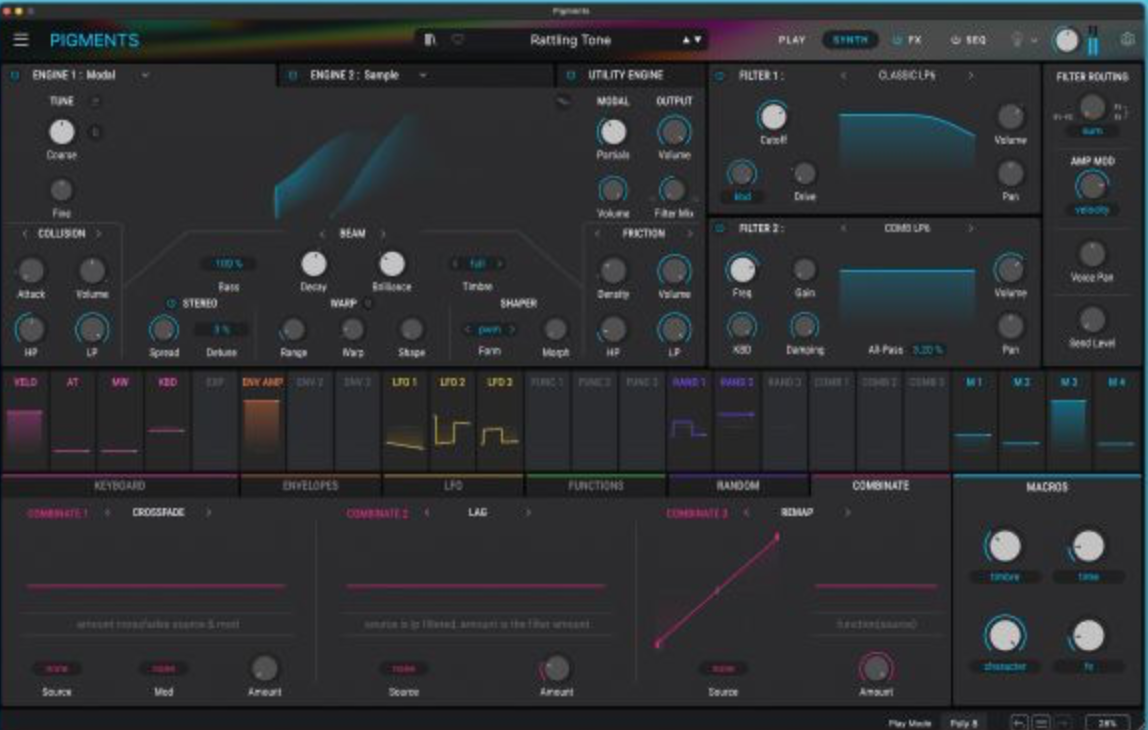1148x730 pixels.
Task: Click the previous/next preset arrows
Action: pos(692,40)
